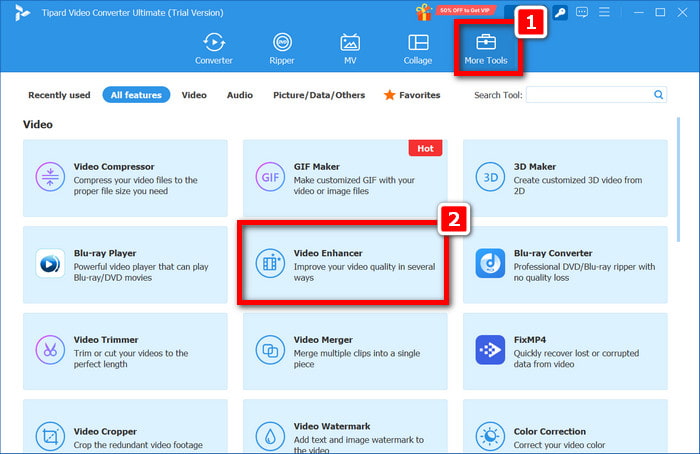Image resolution: width=700 pixels, height=454 pixels.
Task: Click the register key icon
Action: [x=560, y=12]
